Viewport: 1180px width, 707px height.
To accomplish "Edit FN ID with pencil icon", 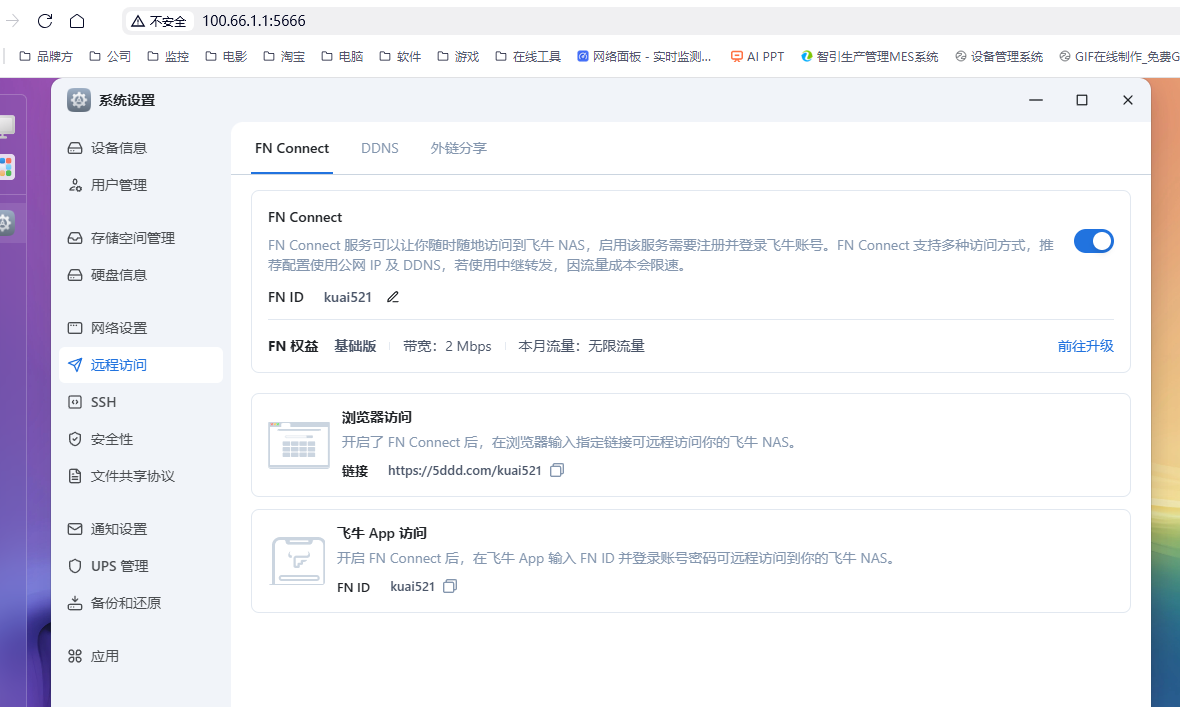I will (393, 297).
